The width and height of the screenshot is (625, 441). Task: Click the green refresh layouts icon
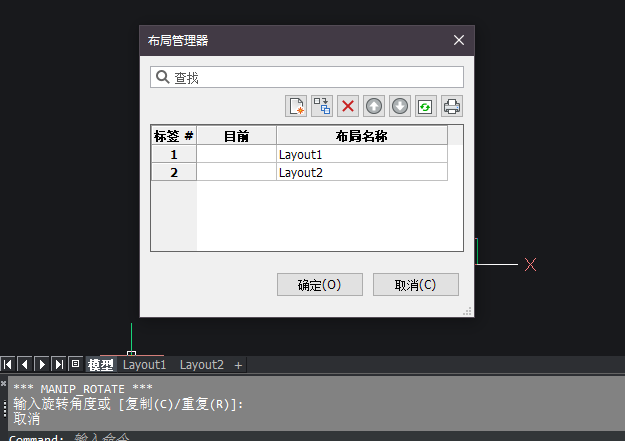pyautogui.click(x=426, y=106)
